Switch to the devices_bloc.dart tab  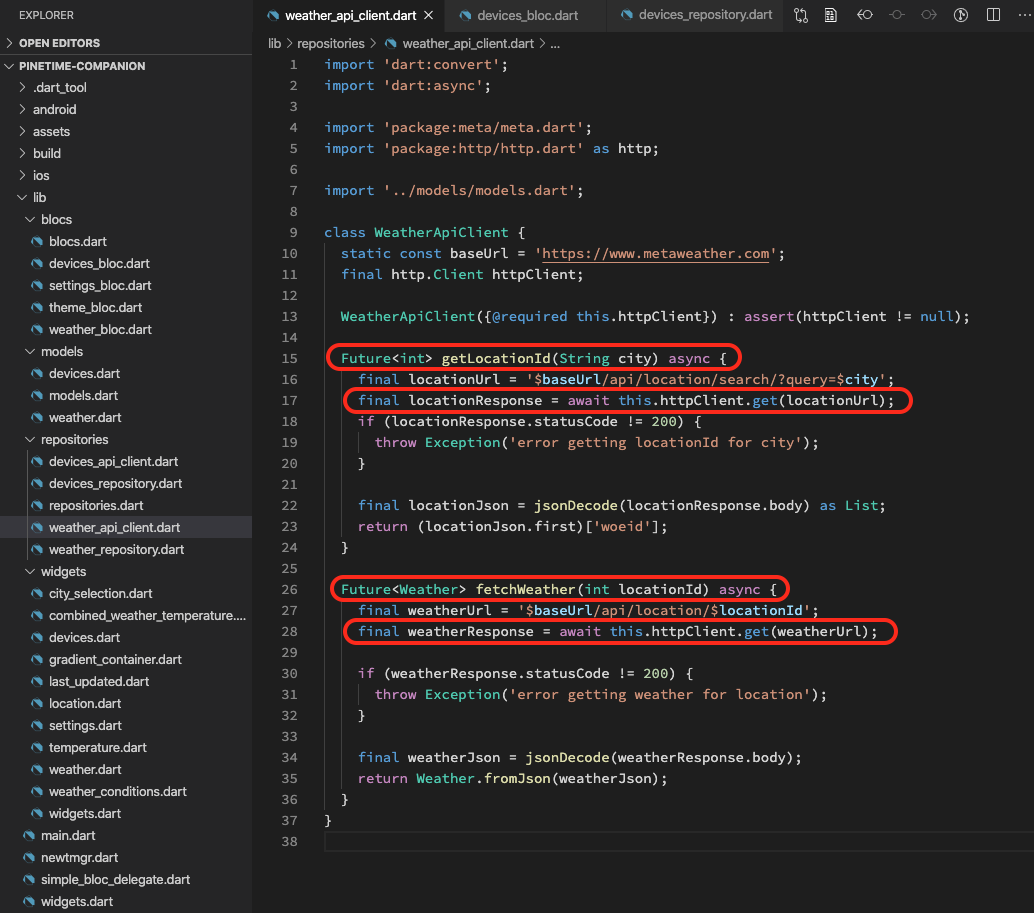(x=527, y=16)
